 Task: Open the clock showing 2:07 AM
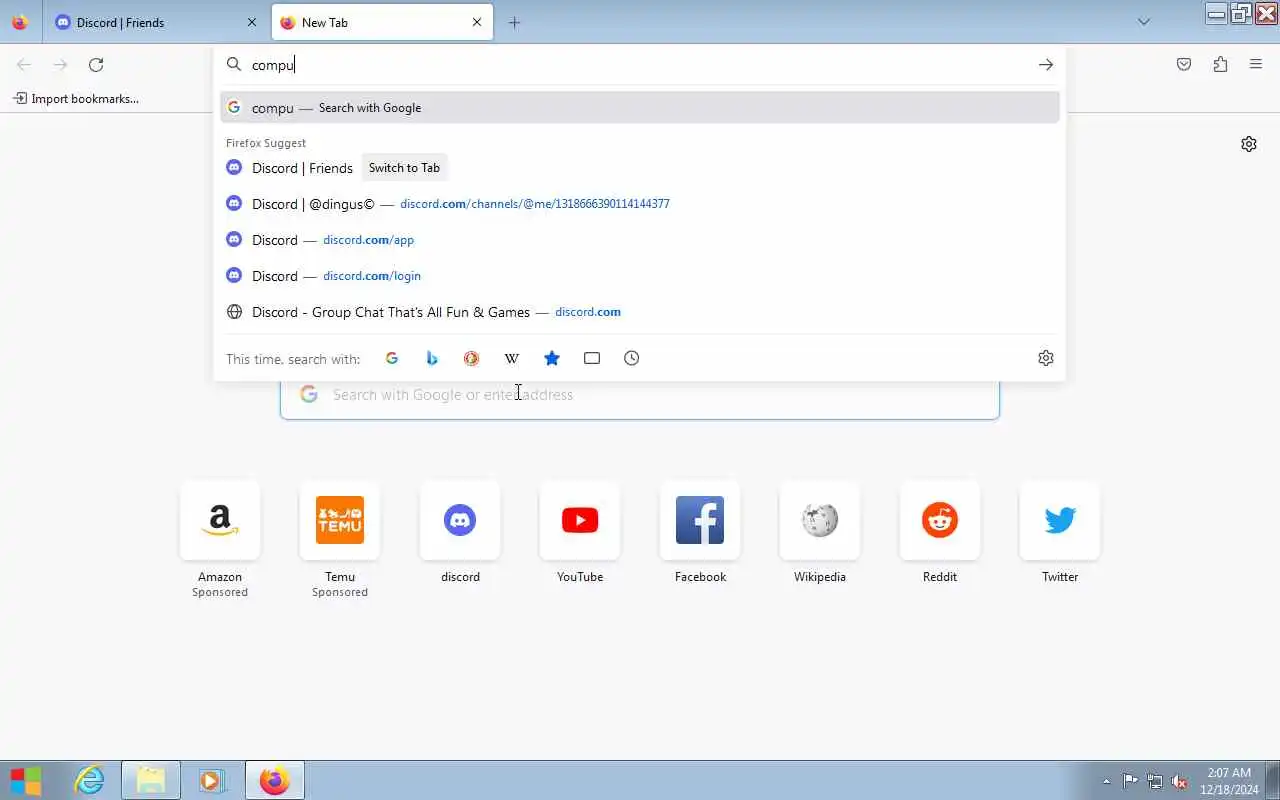(1229, 781)
